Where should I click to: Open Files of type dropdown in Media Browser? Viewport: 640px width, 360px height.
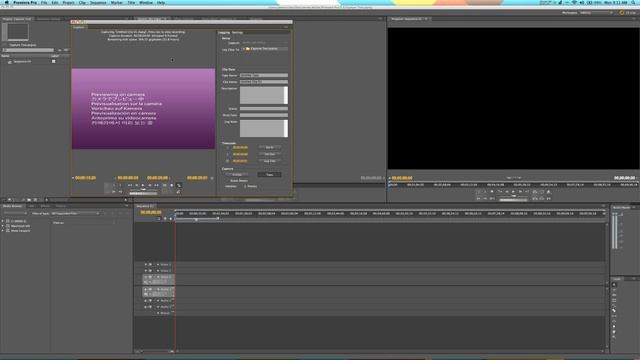tap(76, 213)
